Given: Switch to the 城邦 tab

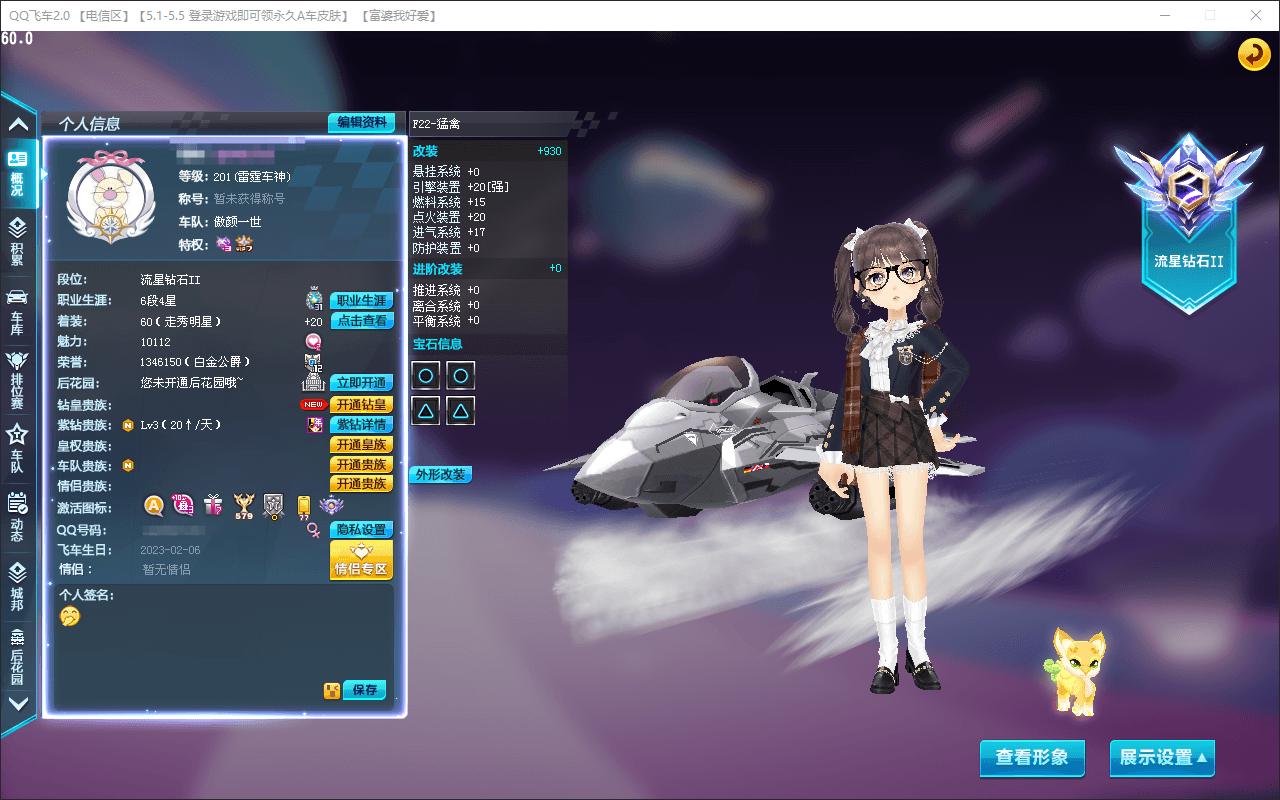Looking at the screenshot, I should [x=18, y=586].
